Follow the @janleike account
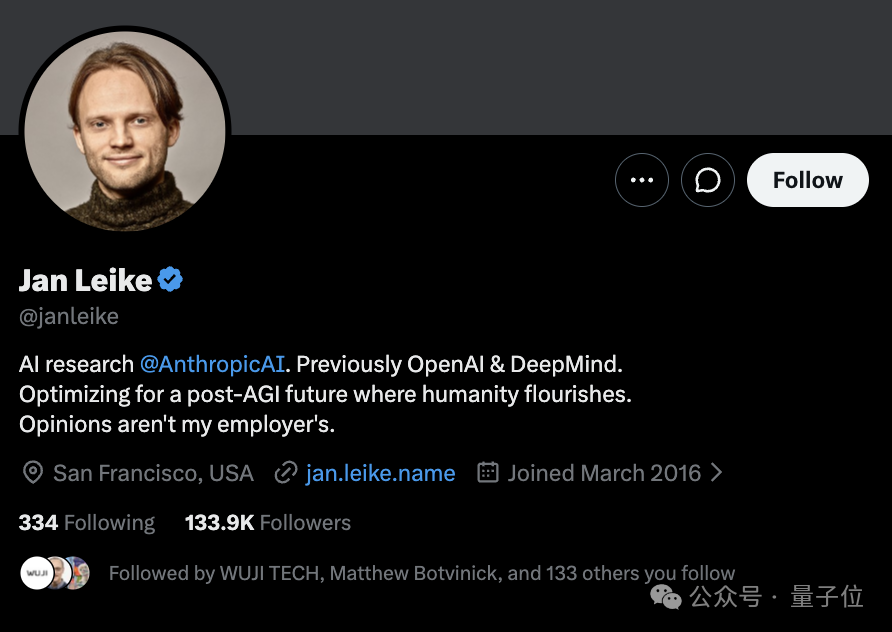The image size is (892, 632). [807, 180]
